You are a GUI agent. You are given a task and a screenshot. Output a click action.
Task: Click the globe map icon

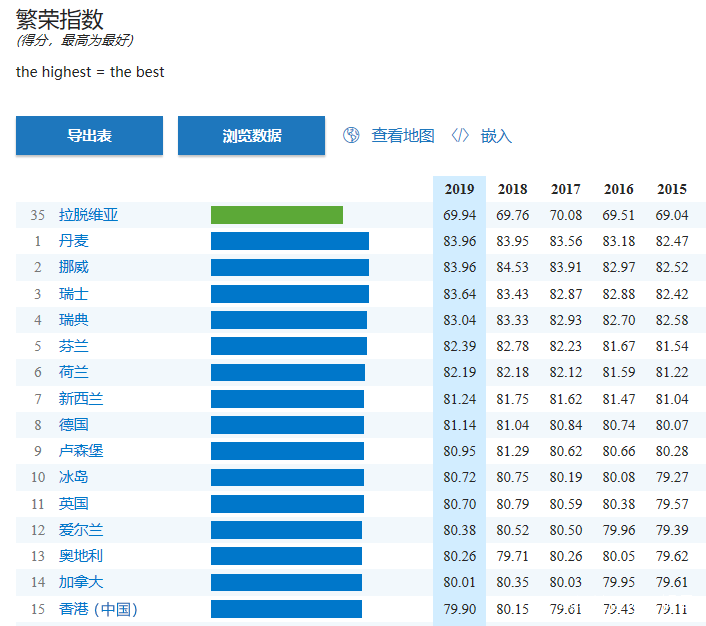[x=351, y=135]
